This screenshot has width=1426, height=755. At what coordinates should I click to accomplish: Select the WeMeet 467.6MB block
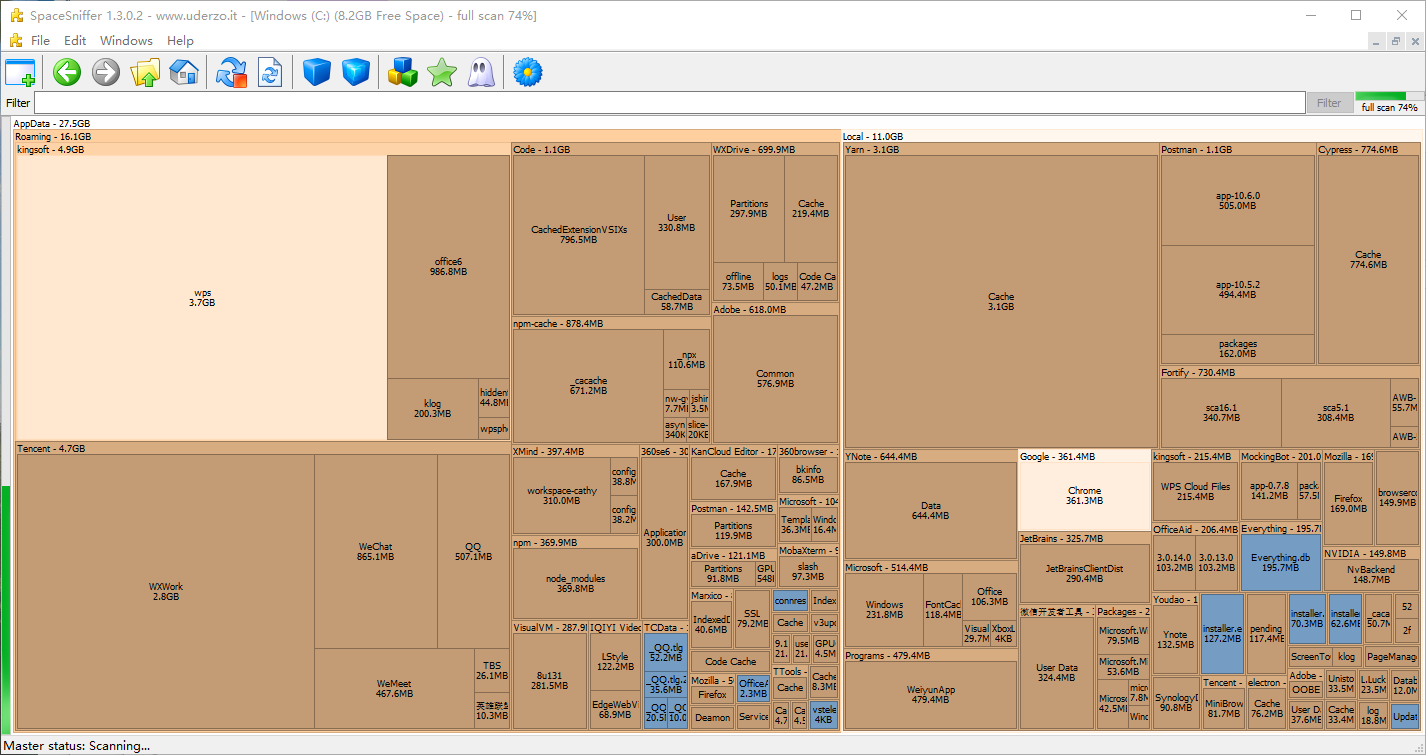tap(394, 688)
